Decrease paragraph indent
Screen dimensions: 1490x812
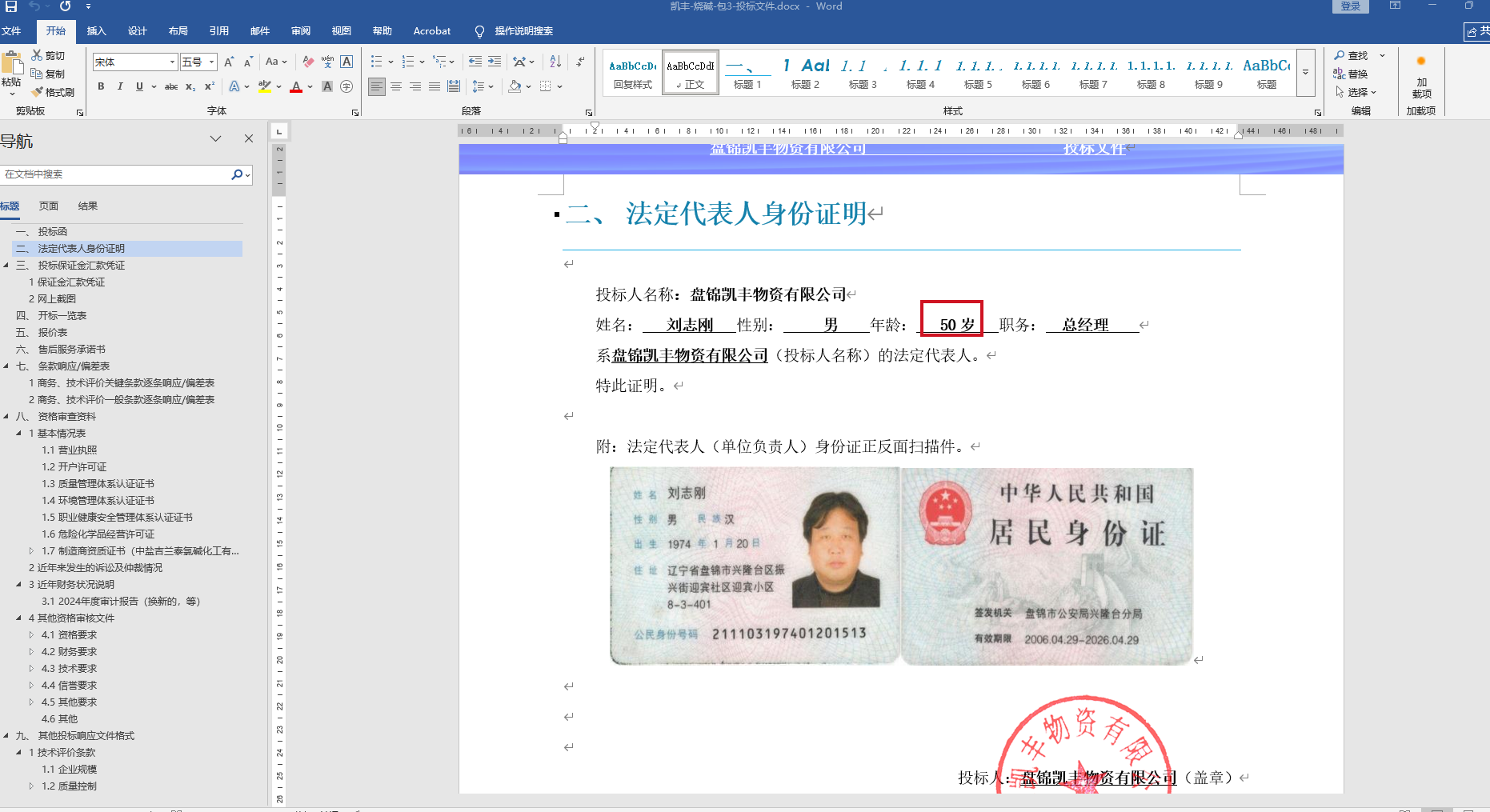(x=475, y=62)
